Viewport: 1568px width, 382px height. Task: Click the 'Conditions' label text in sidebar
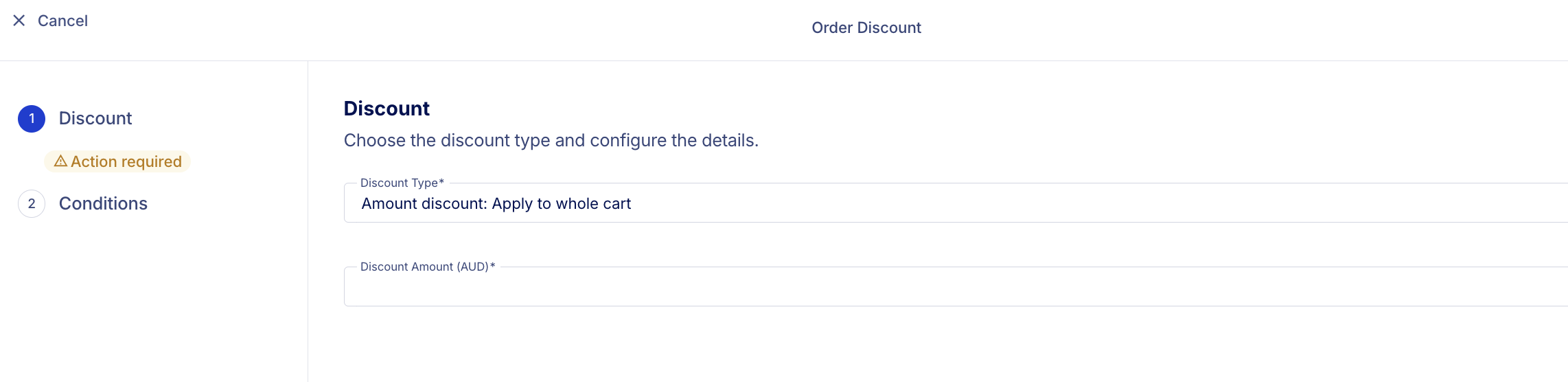point(103,204)
